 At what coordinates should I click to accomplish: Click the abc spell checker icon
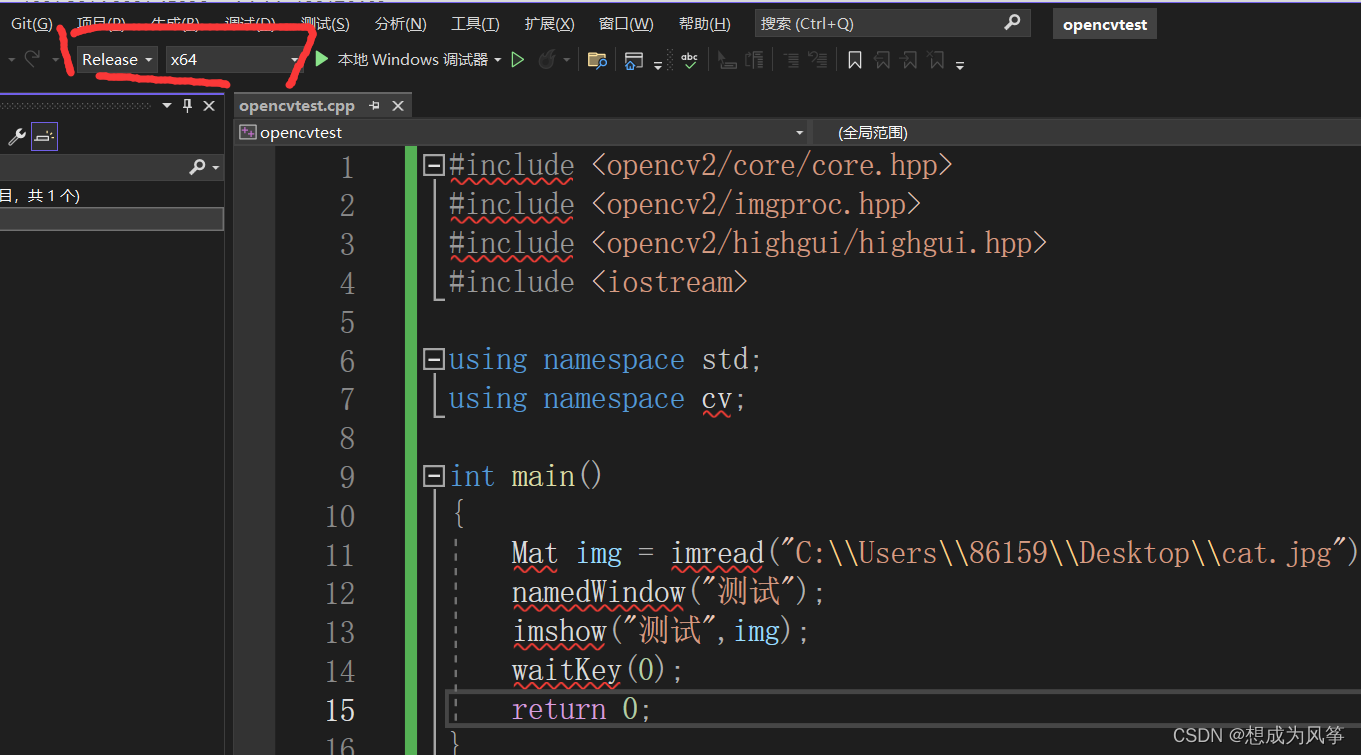coord(689,60)
